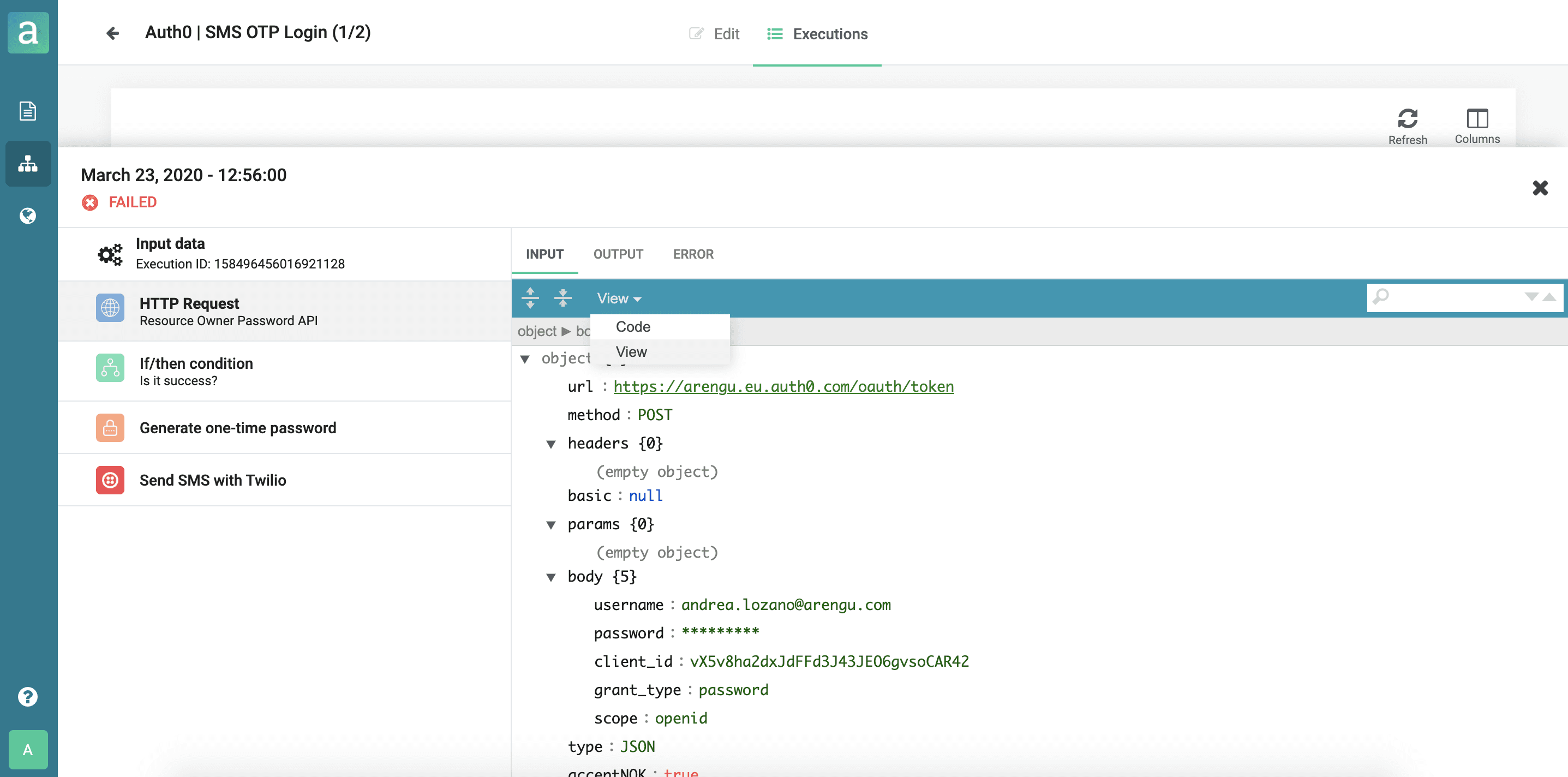Screen dimensions: 1568x777
Task: Click the 'March 23, 2020 - 12:56:00' timestamp
Action: point(184,175)
